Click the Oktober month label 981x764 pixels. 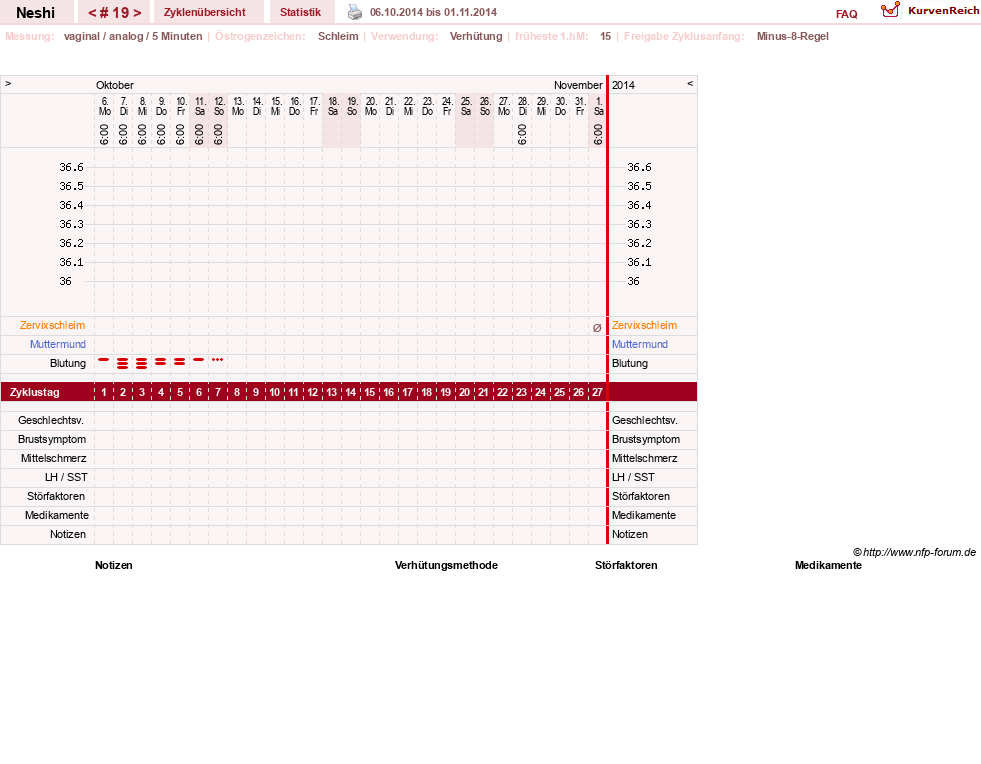(x=114, y=85)
